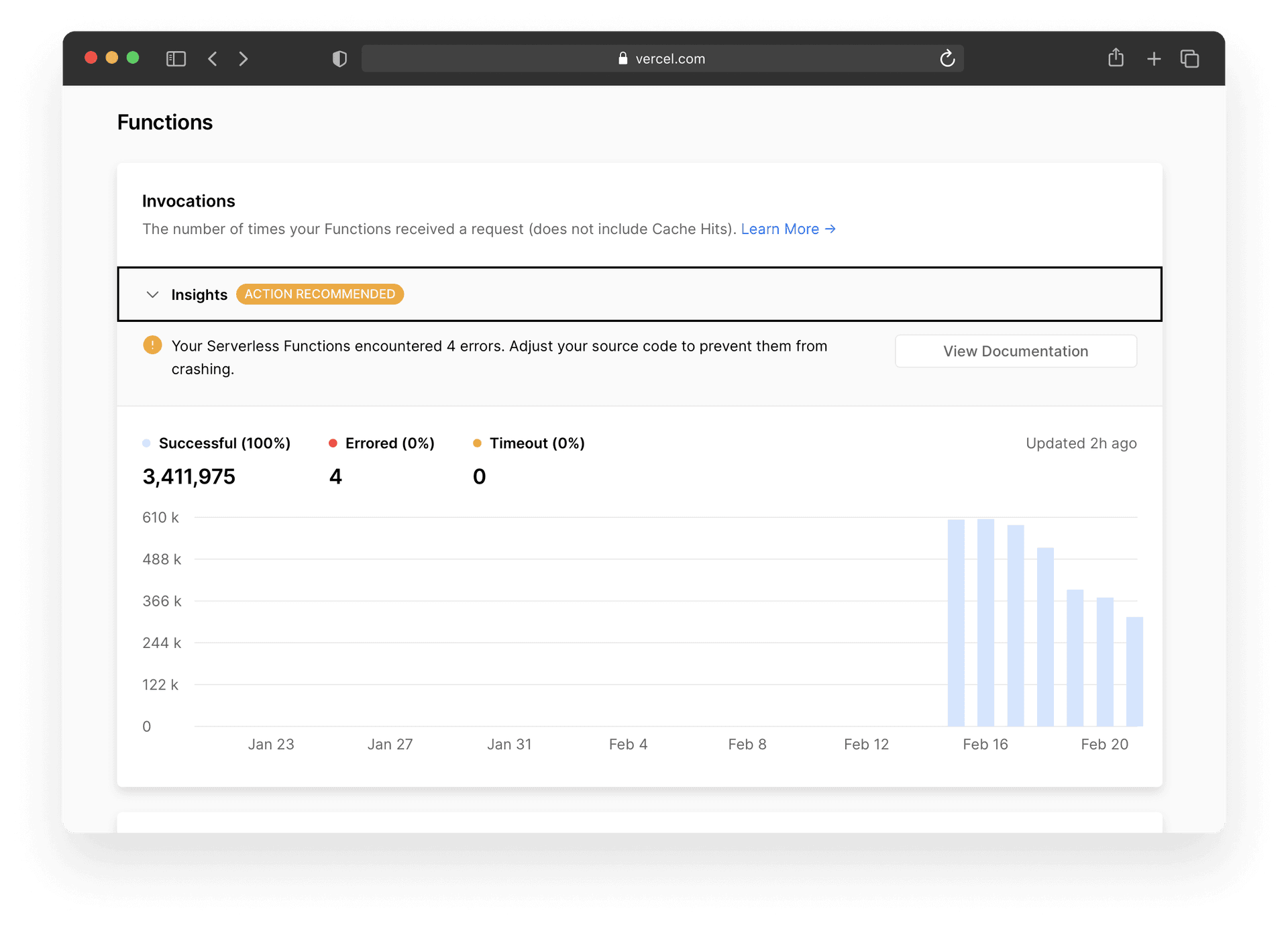Open the share sheet icon
1288x927 pixels.
(x=1116, y=58)
